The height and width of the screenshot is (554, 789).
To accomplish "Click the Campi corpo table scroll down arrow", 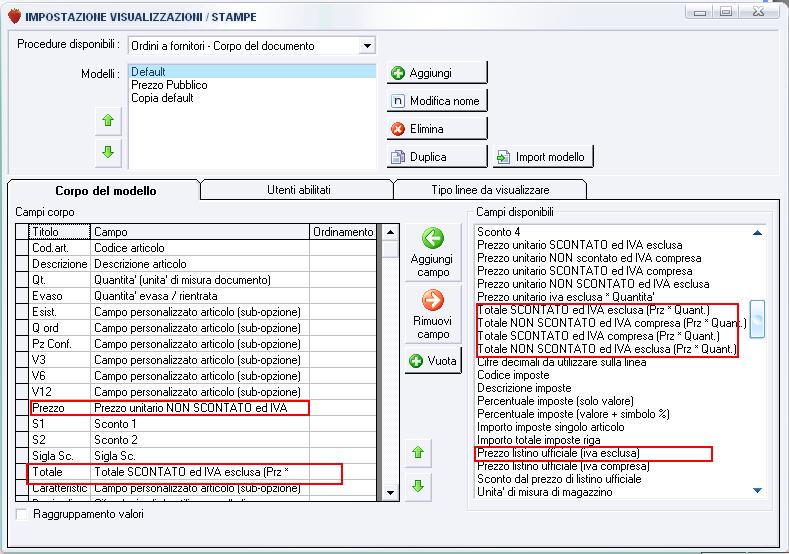I will 390,493.
